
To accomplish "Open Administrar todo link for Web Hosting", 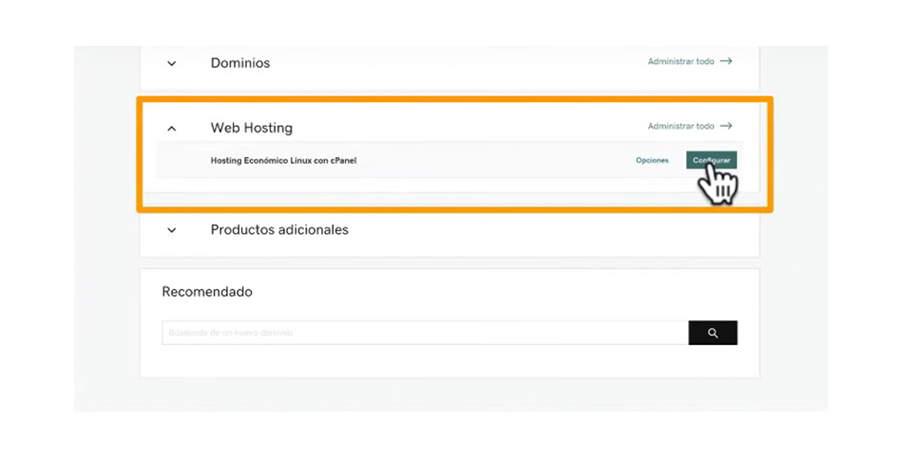I will tap(690, 126).
